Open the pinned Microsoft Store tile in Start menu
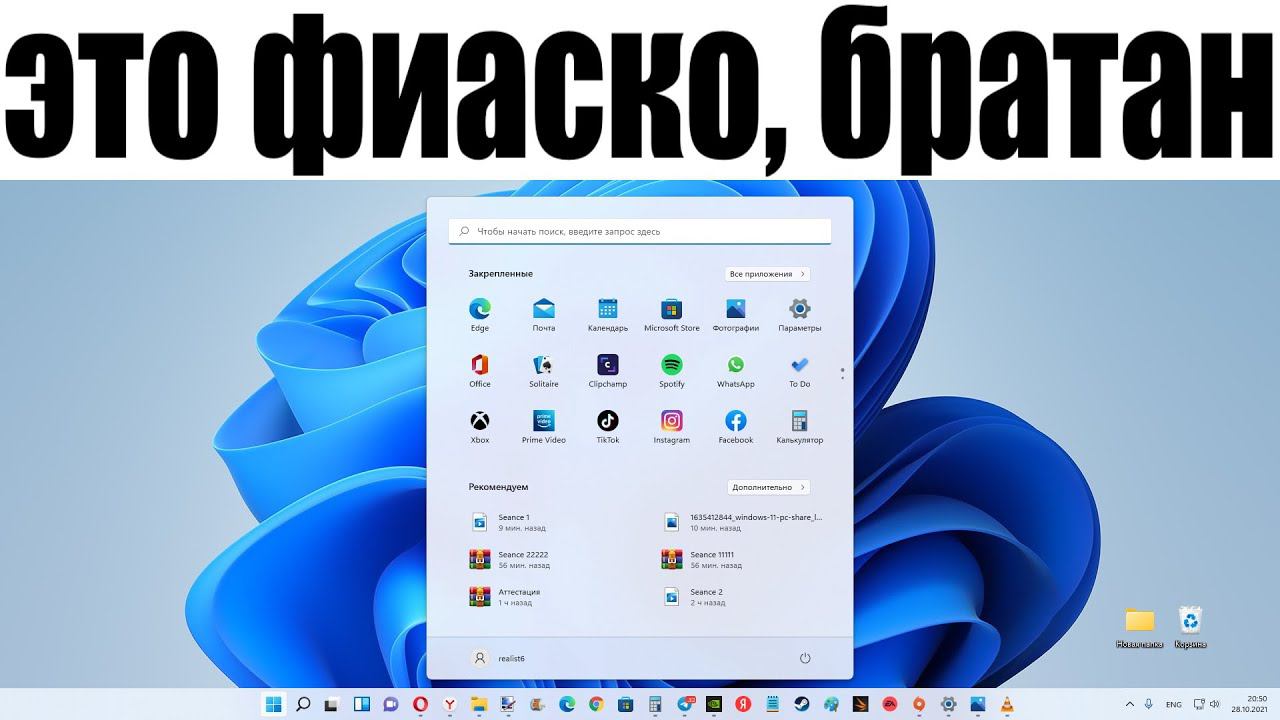Viewport: 1280px width, 720px height. (672, 314)
